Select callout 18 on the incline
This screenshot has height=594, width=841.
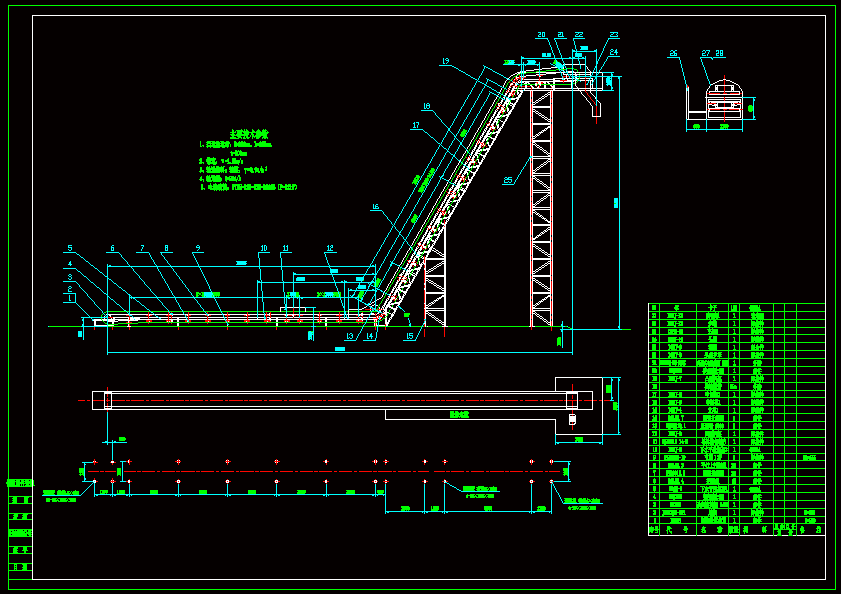(427, 106)
